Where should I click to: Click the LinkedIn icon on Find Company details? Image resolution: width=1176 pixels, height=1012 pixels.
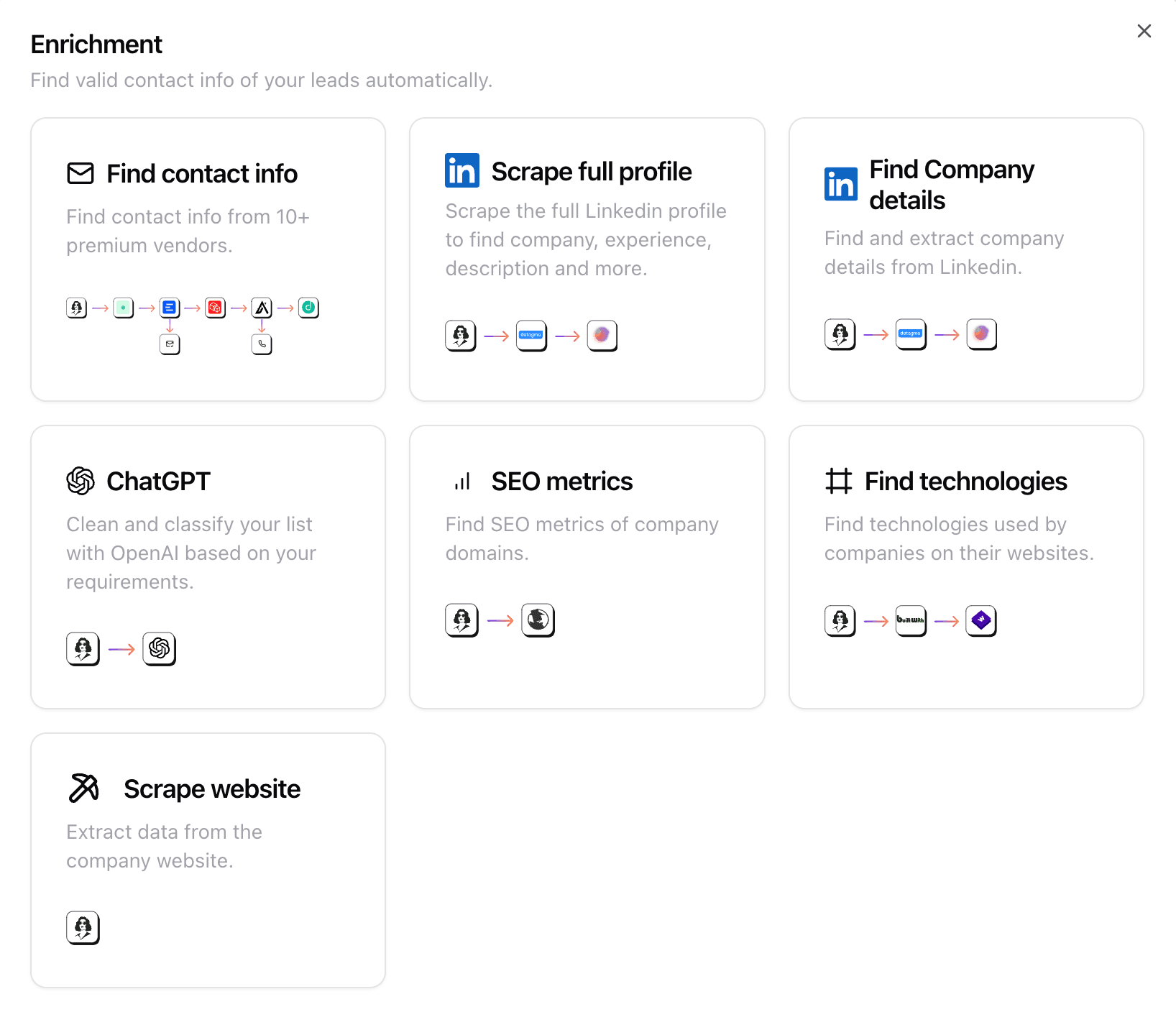pos(840,183)
